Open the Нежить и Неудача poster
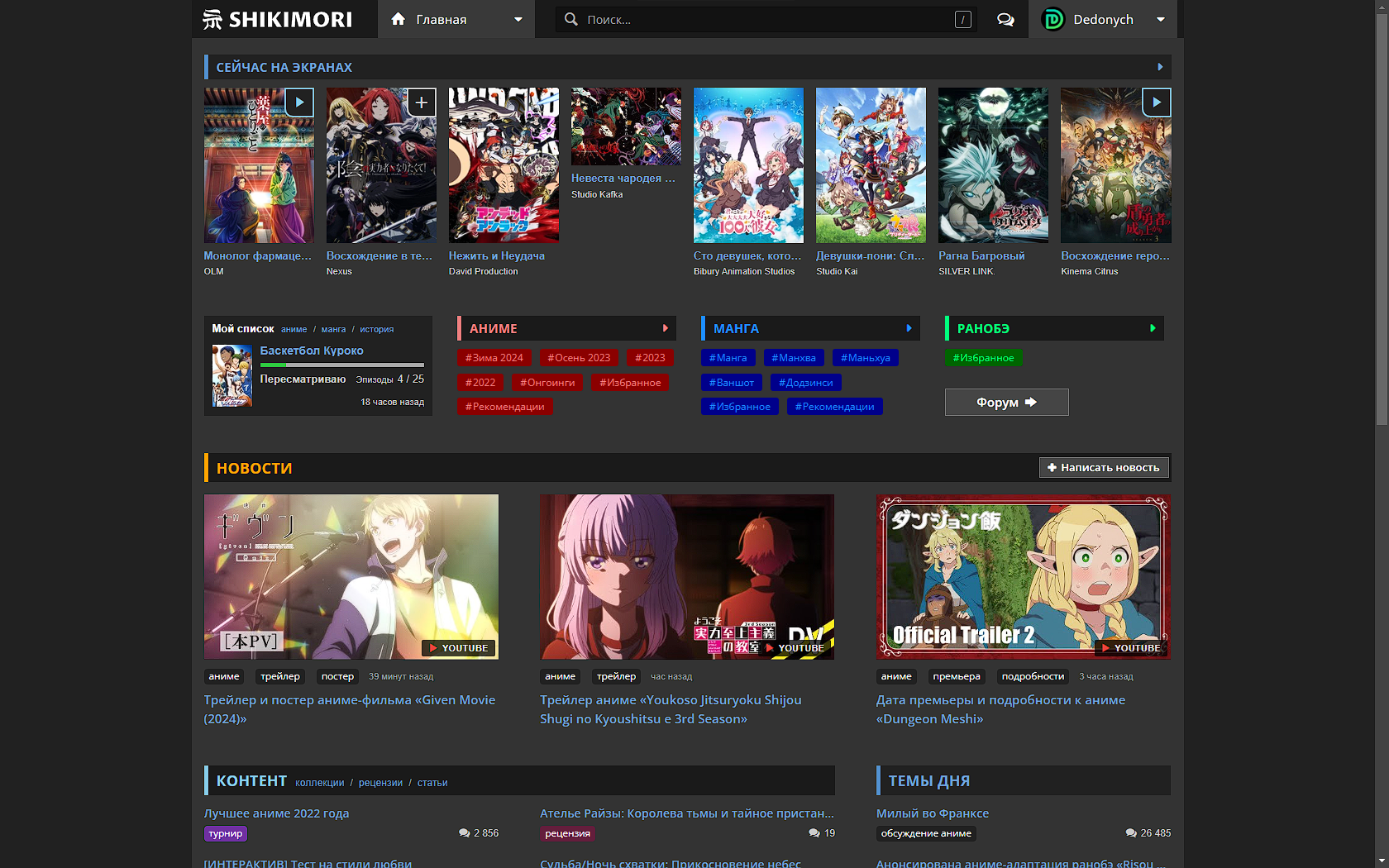 (x=504, y=165)
